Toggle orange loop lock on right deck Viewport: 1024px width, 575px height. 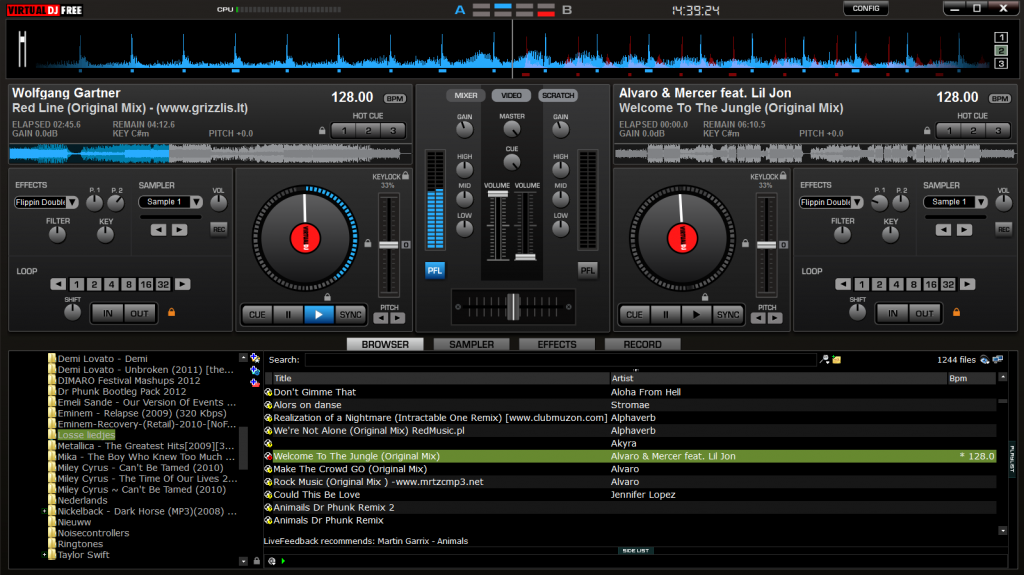coord(956,312)
